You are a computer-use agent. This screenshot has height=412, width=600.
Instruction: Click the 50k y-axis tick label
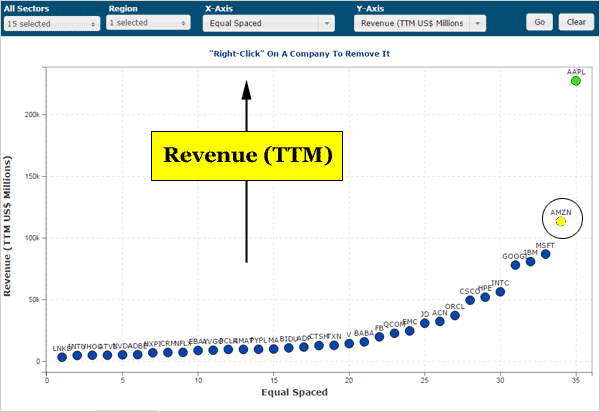pyautogui.click(x=33, y=300)
